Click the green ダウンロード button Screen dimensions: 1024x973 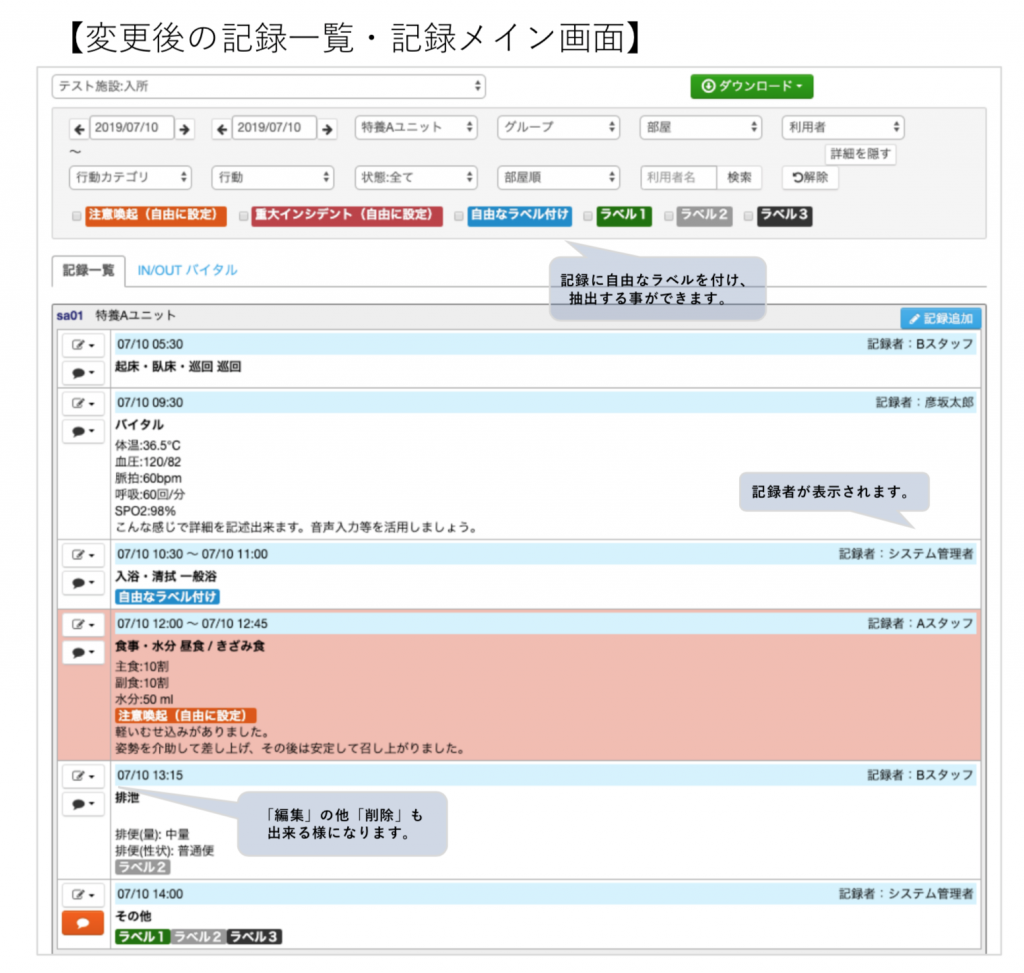(x=752, y=87)
